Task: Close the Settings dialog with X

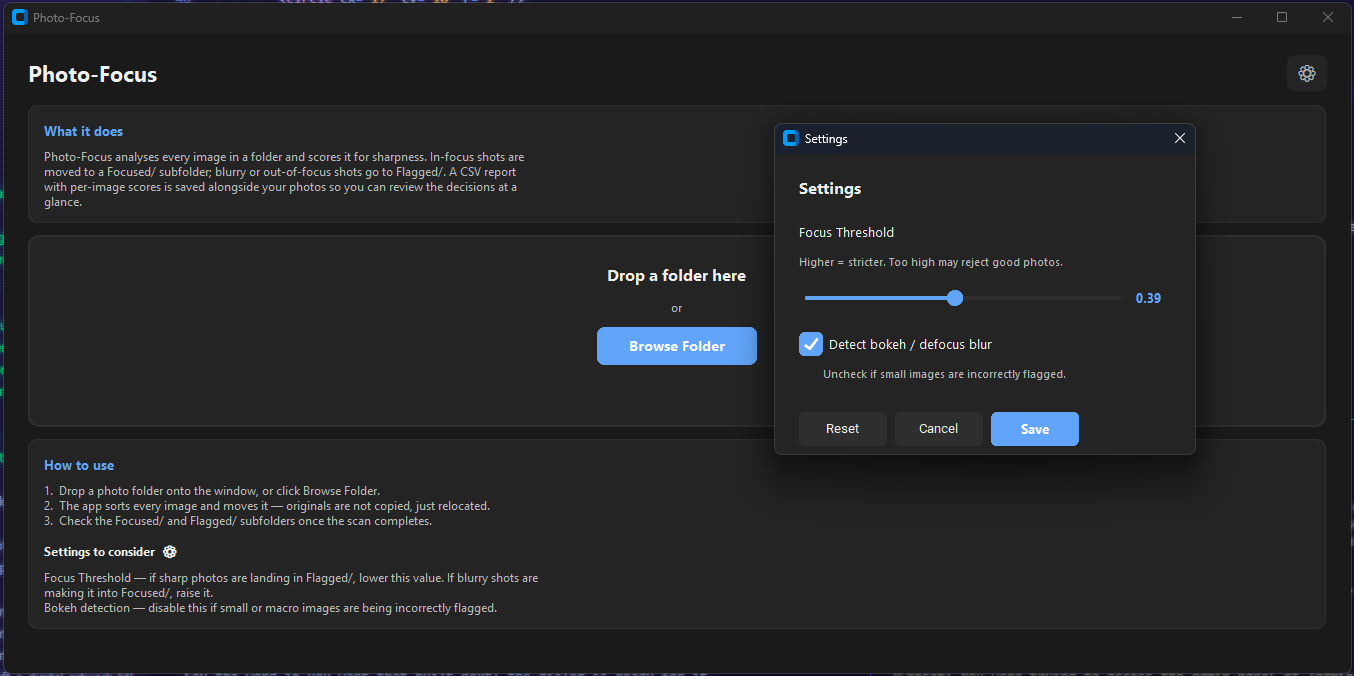Action: click(1179, 139)
